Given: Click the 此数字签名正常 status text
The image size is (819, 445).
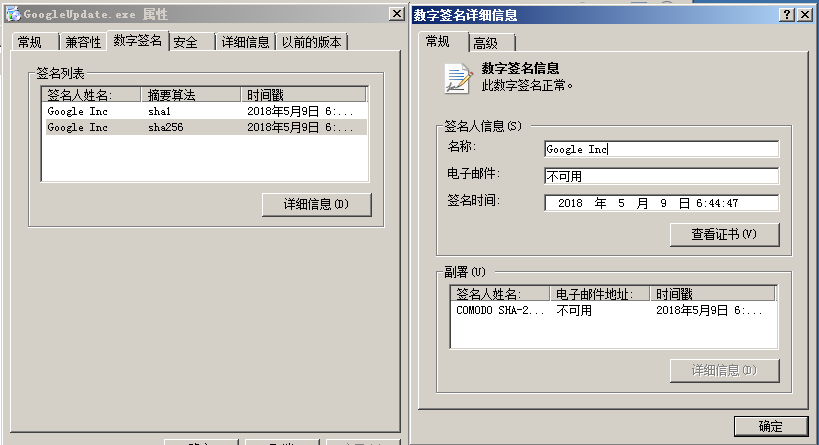Looking at the screenshot, I should [x=527, y=85].
